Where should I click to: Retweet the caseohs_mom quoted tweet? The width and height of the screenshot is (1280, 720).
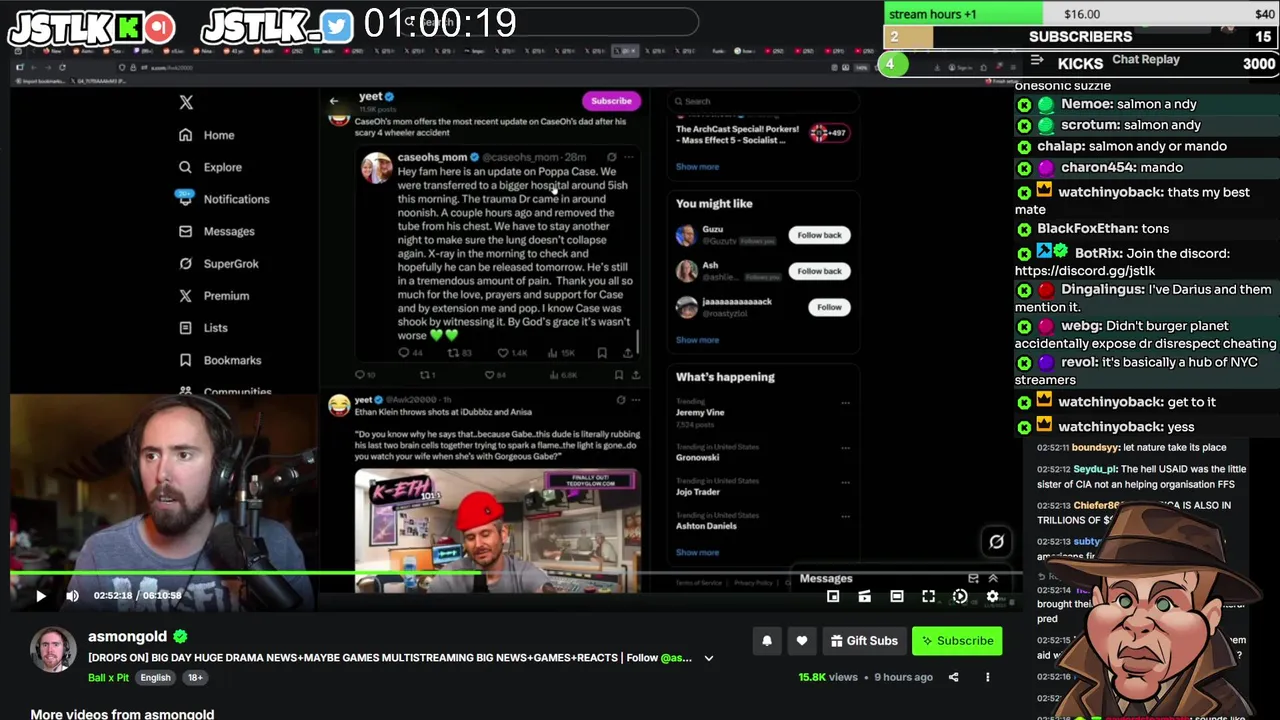click(x=453, y=353)
